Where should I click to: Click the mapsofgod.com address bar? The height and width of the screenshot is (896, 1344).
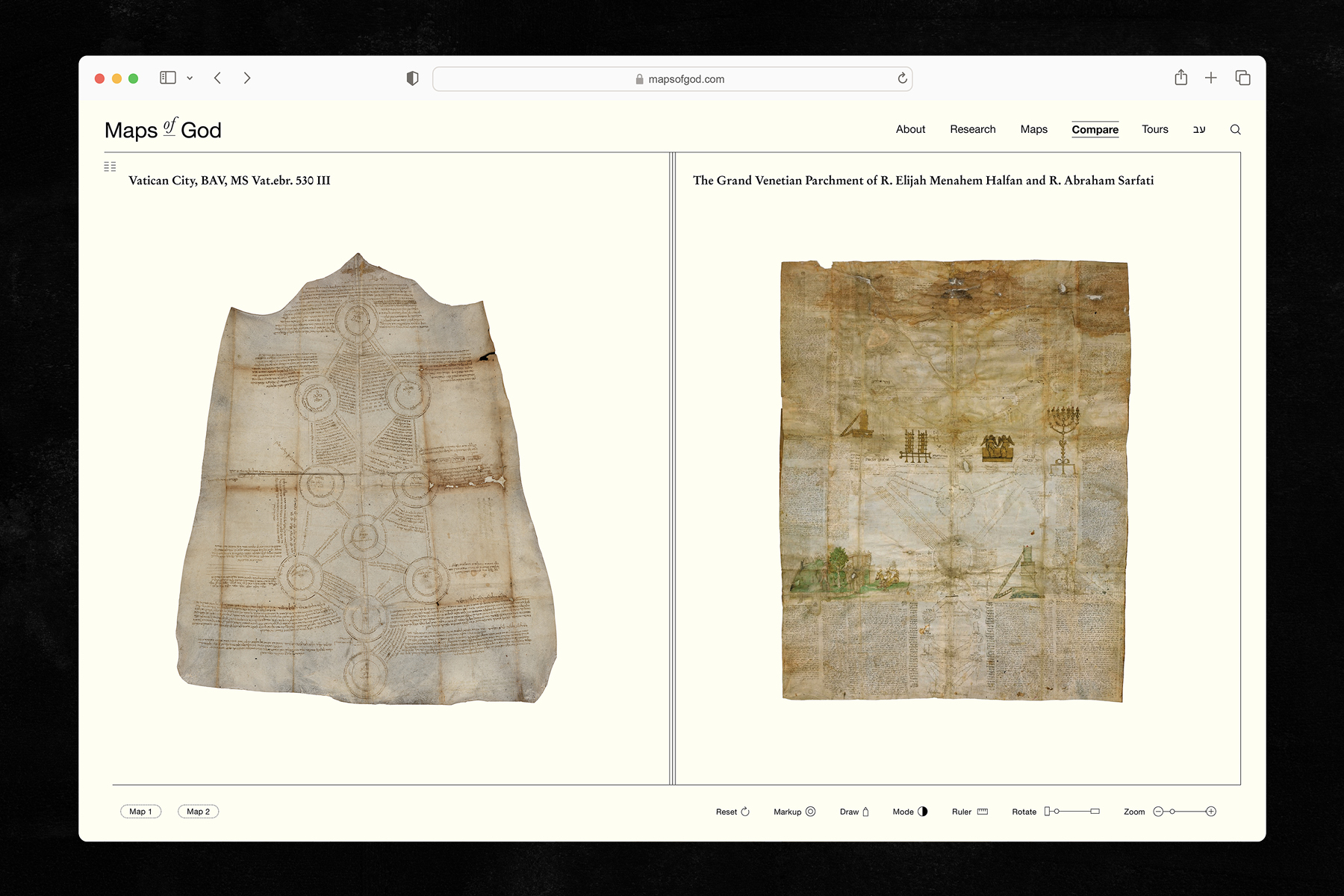coord(672,79)
